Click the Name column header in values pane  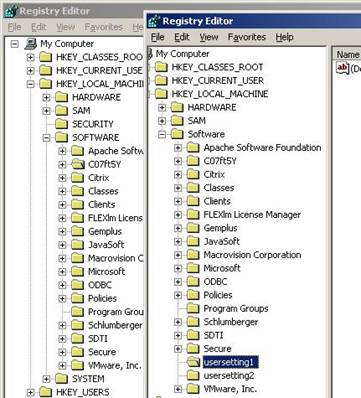tap(347, 55)
